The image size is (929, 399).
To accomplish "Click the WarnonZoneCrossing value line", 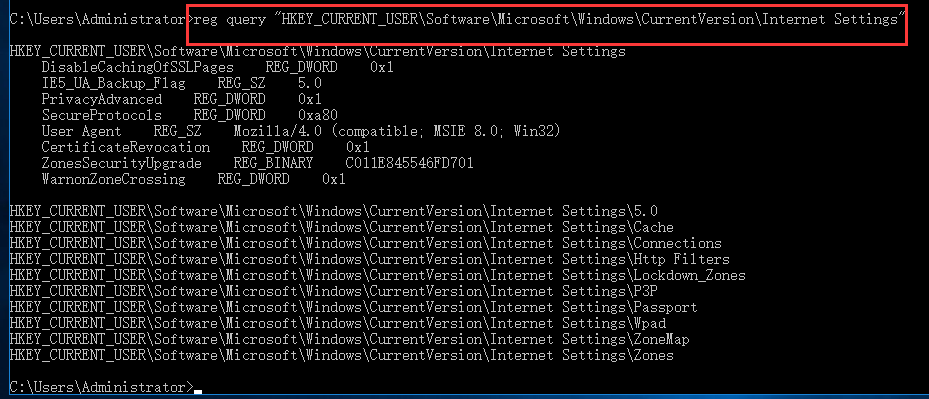I will tap(194, 179).
